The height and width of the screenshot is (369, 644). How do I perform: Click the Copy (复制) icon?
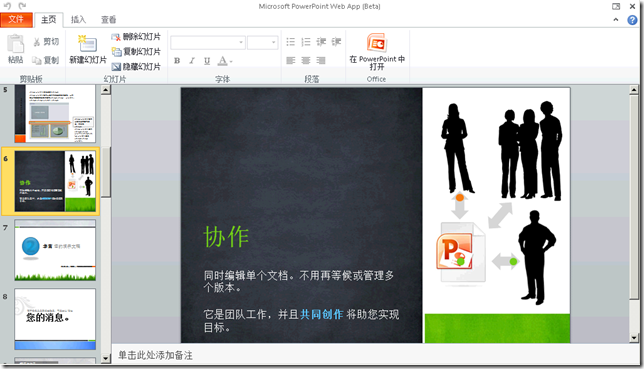tap(37, 60)
